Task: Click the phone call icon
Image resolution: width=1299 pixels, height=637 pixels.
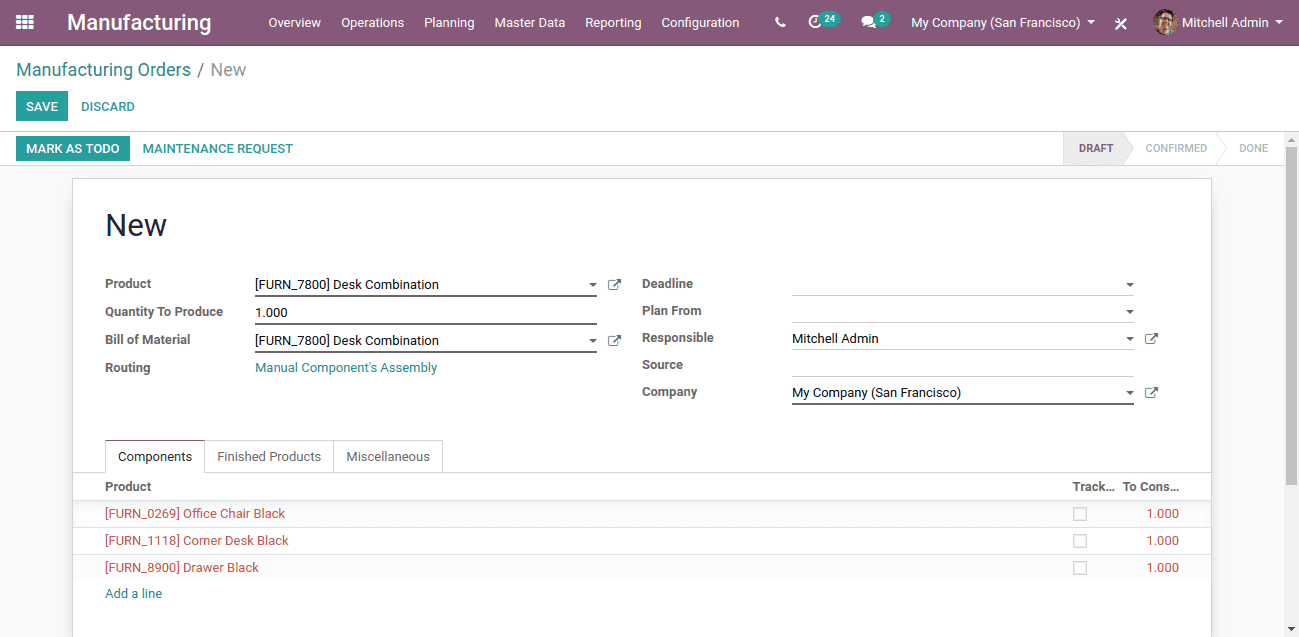Action: click(780, 22)
